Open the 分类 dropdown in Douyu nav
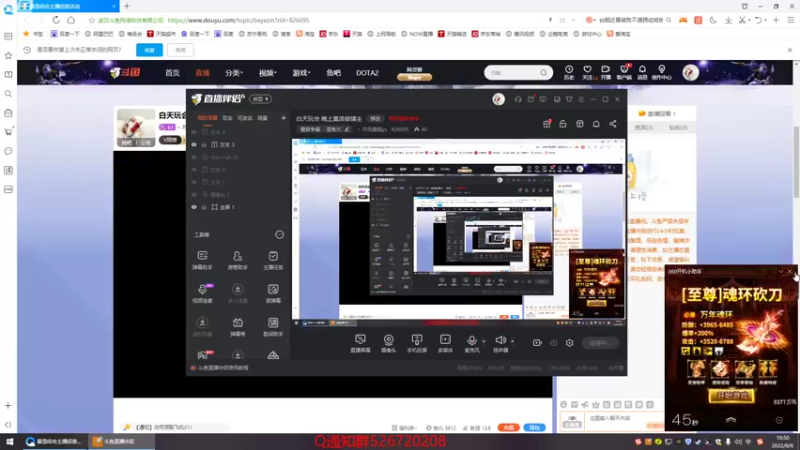This screenshot has height=450, width=800. 234,73
